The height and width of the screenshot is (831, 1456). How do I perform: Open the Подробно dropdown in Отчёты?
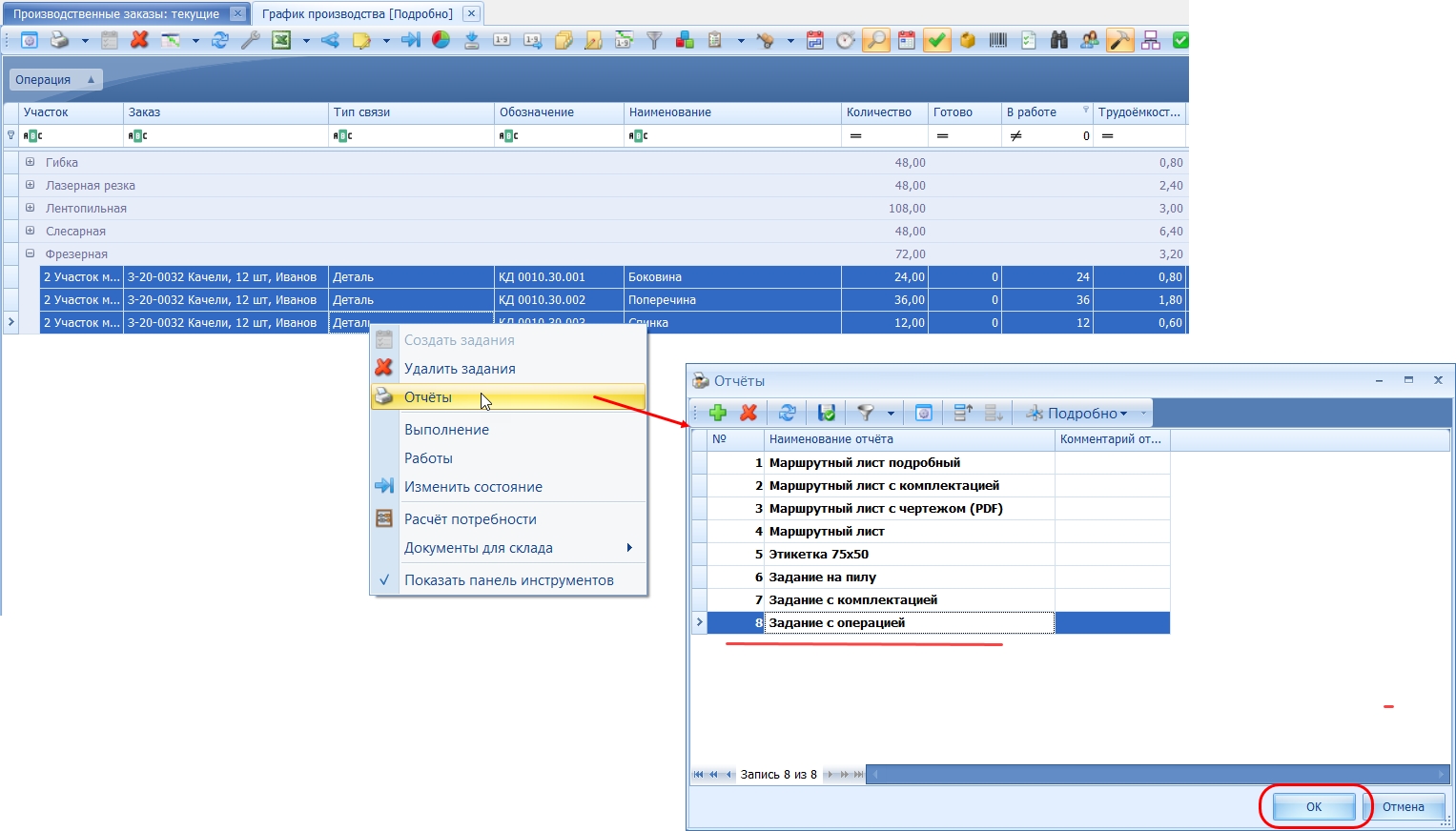pyautogui.click(x=1078, y=413)
